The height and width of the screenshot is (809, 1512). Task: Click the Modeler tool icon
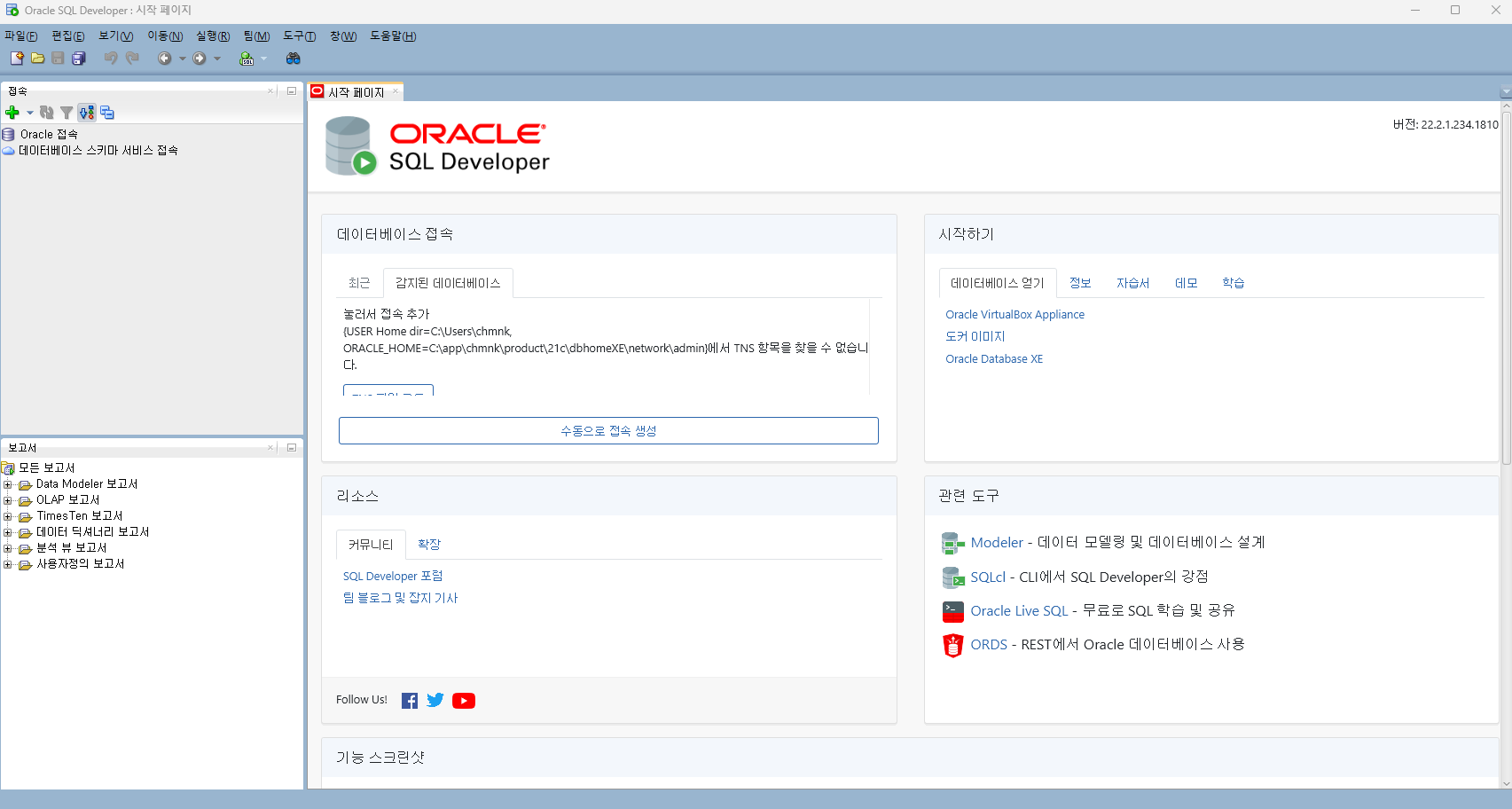coord(953,543)
